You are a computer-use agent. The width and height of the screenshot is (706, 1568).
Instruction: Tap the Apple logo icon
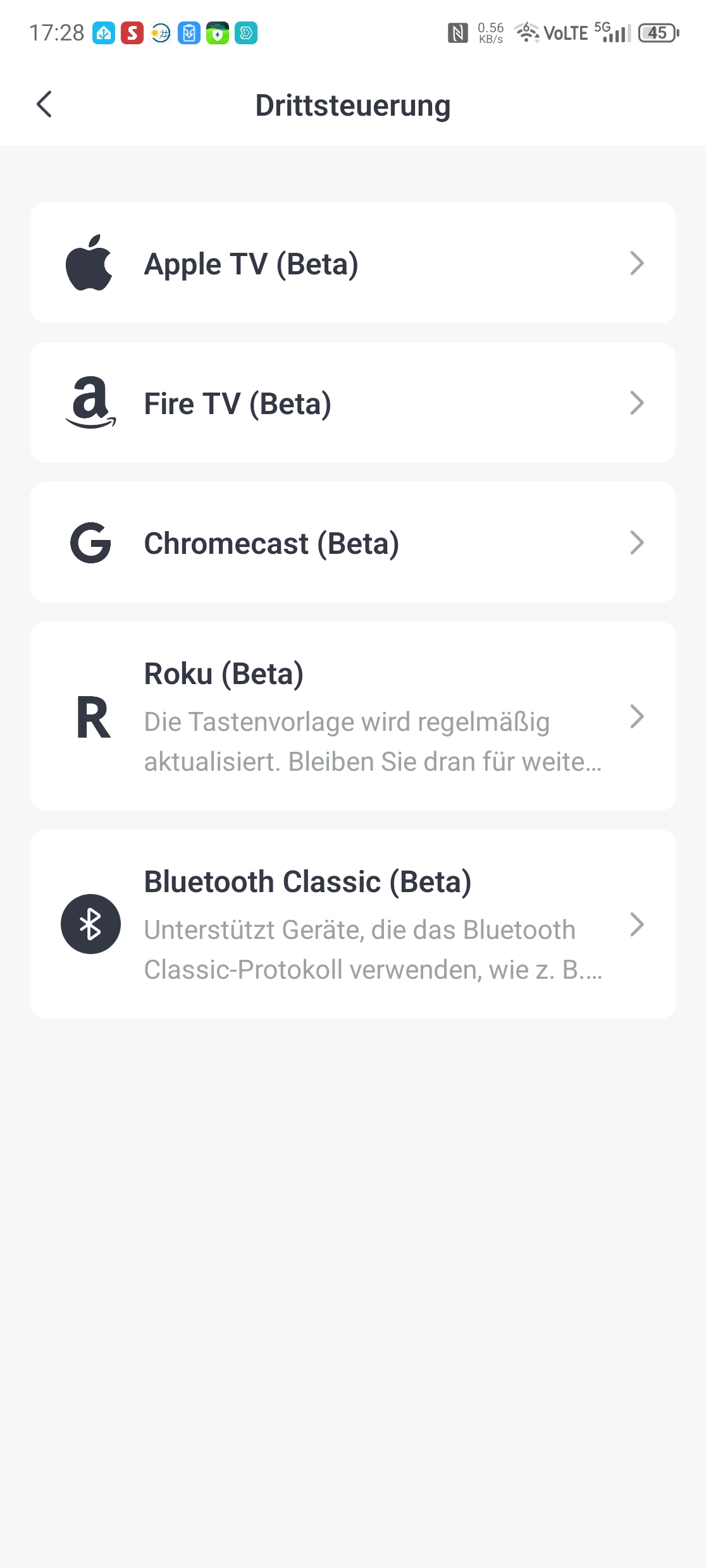point(89,263)
